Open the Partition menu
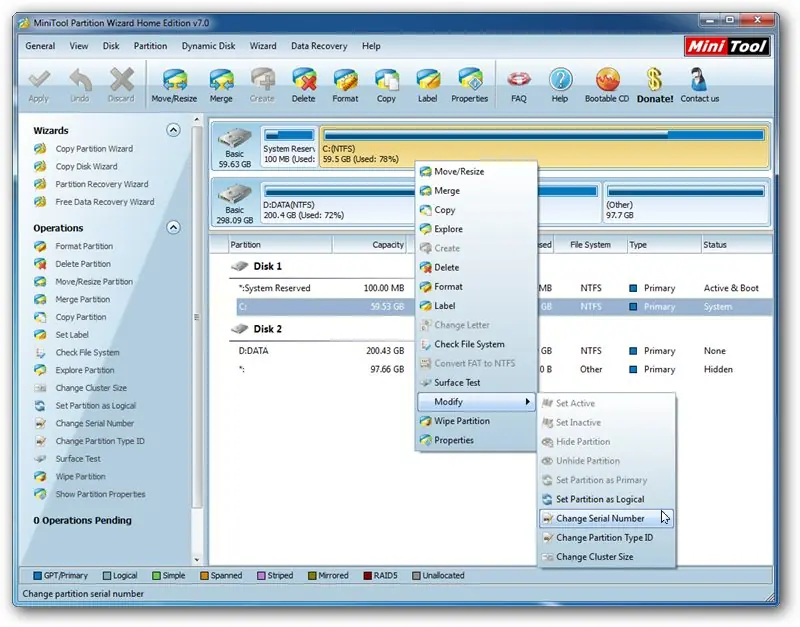Screen dimensions: 800x627 (x=151, y=46)
